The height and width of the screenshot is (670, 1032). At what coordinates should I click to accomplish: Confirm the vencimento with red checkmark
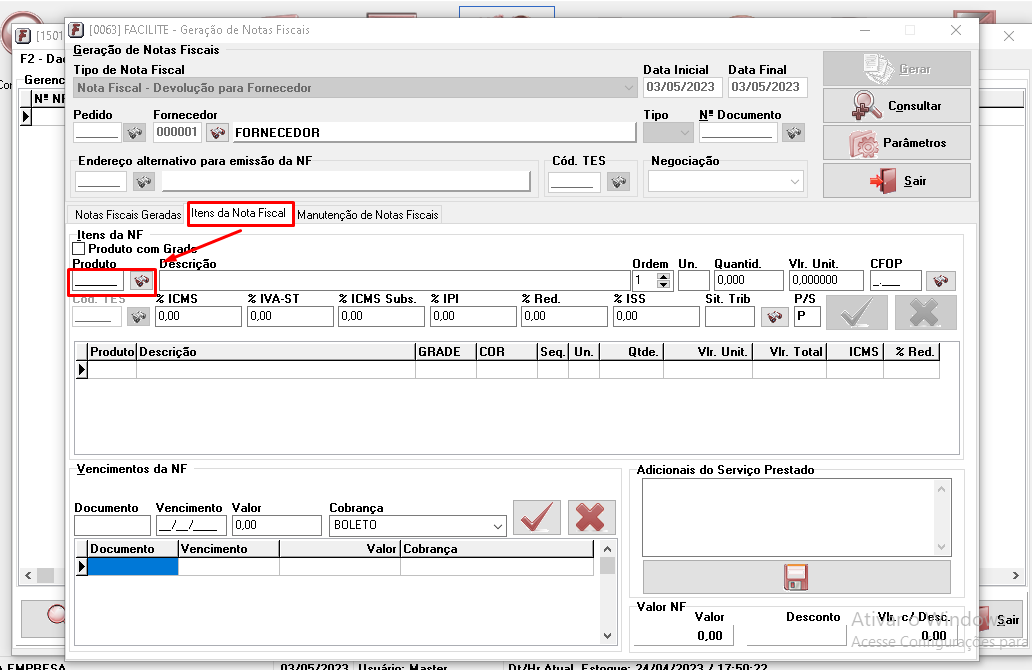(x=537, y=517)
